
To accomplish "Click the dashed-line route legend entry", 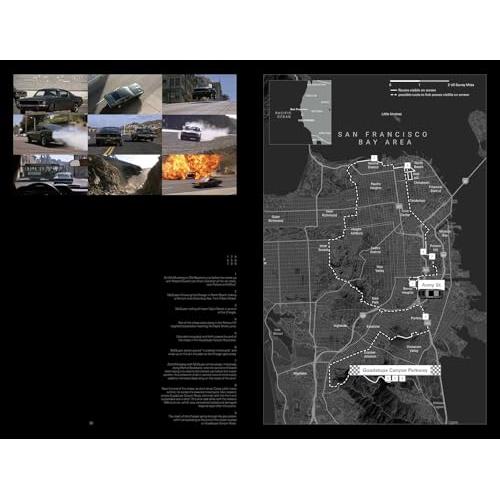I will (430, 95).
